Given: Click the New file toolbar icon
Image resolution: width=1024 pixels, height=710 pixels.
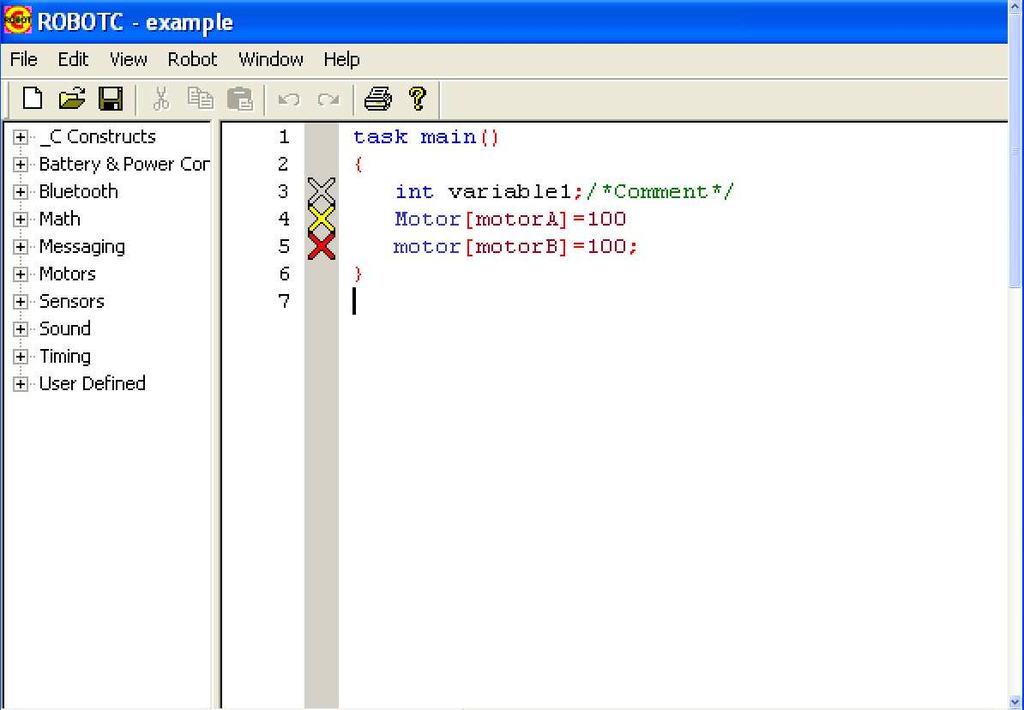Looking at the screenshot, I should point(33,99).
